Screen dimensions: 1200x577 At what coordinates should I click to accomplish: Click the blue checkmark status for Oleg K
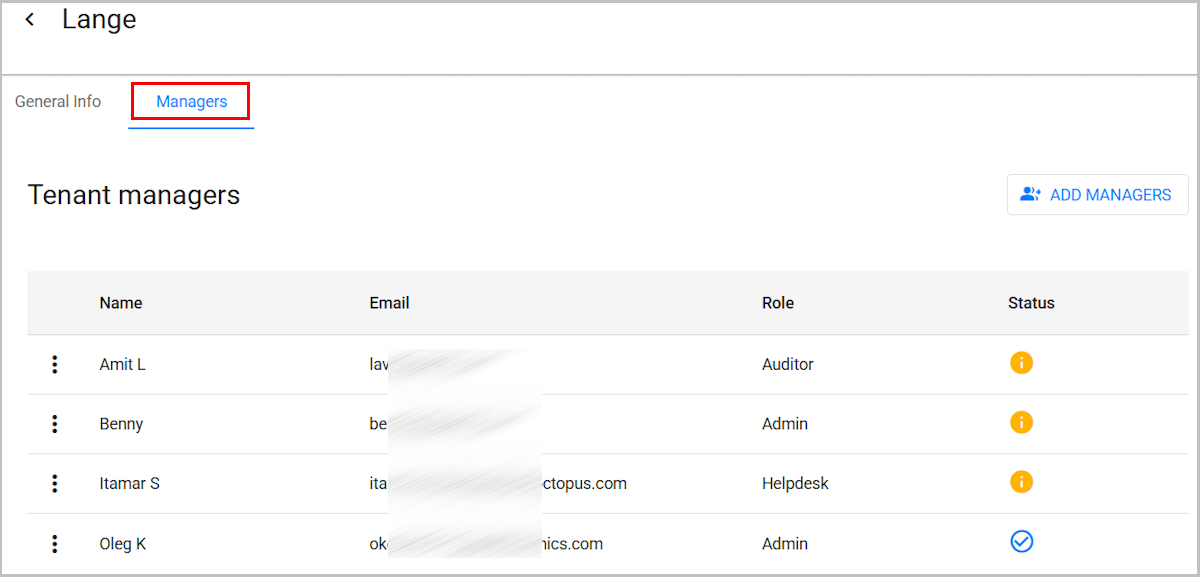point(1021,541)
